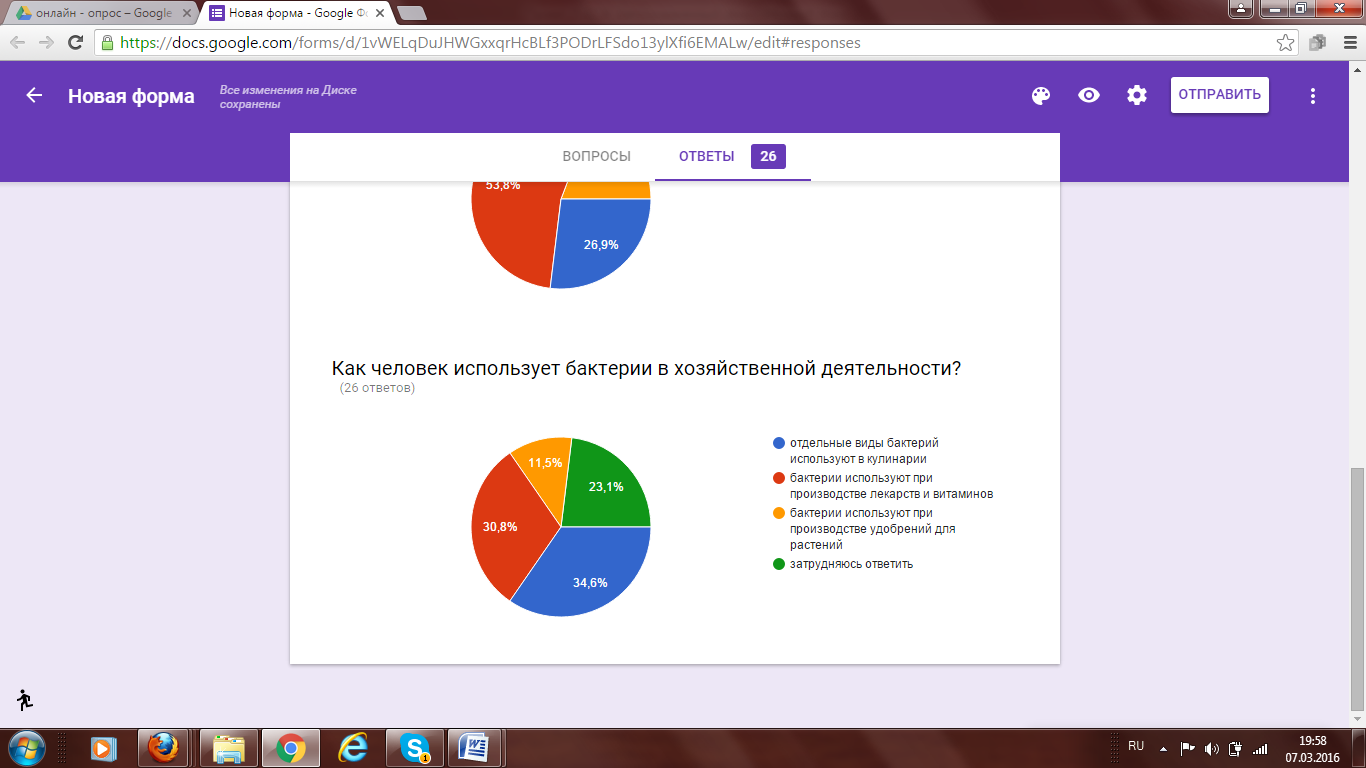Click the green 23,1% pie slice
Screen dimensions: 1366x768
point(606,484)
